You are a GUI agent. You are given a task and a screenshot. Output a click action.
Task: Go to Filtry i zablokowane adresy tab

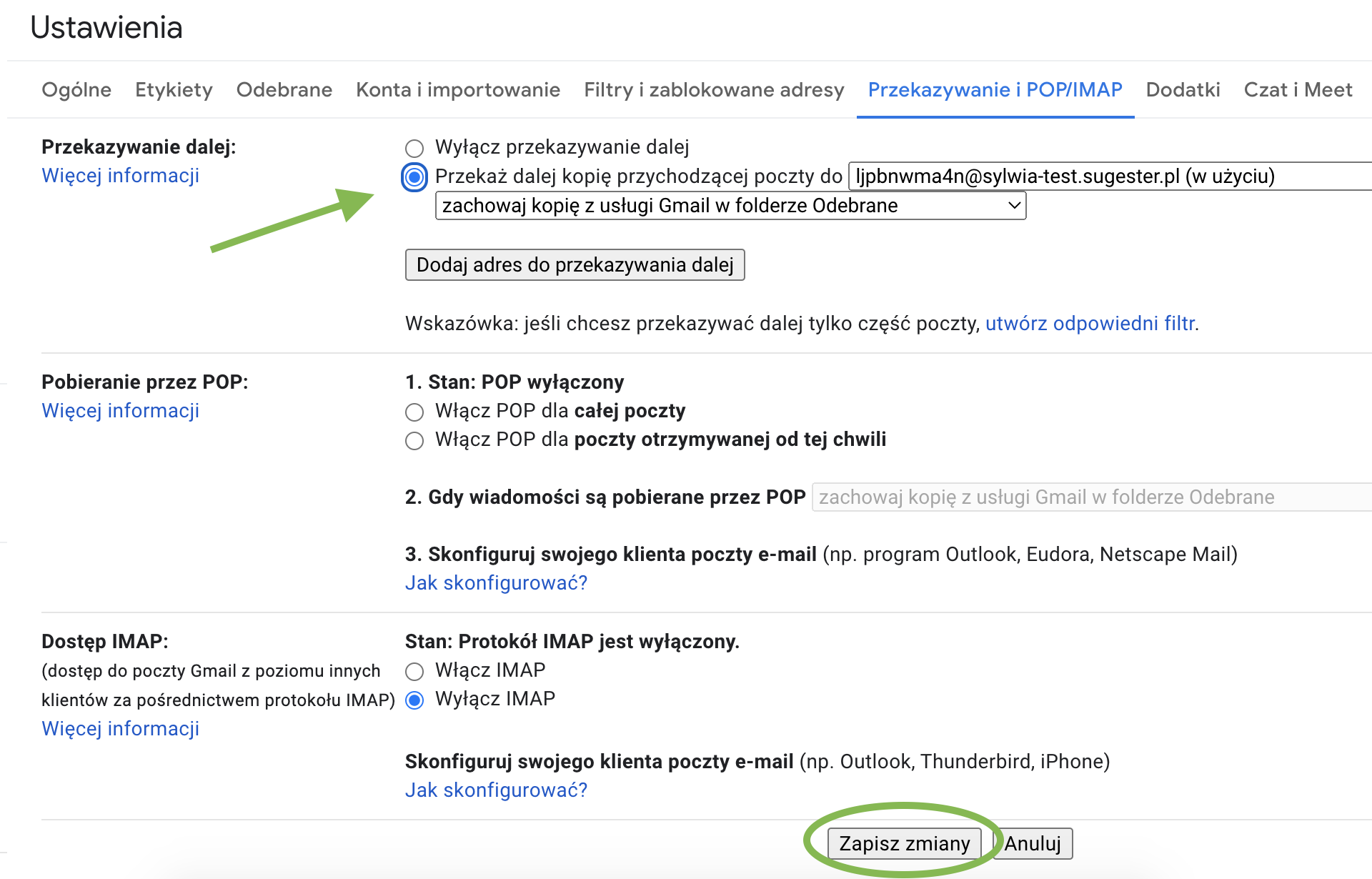click(714, 90)
